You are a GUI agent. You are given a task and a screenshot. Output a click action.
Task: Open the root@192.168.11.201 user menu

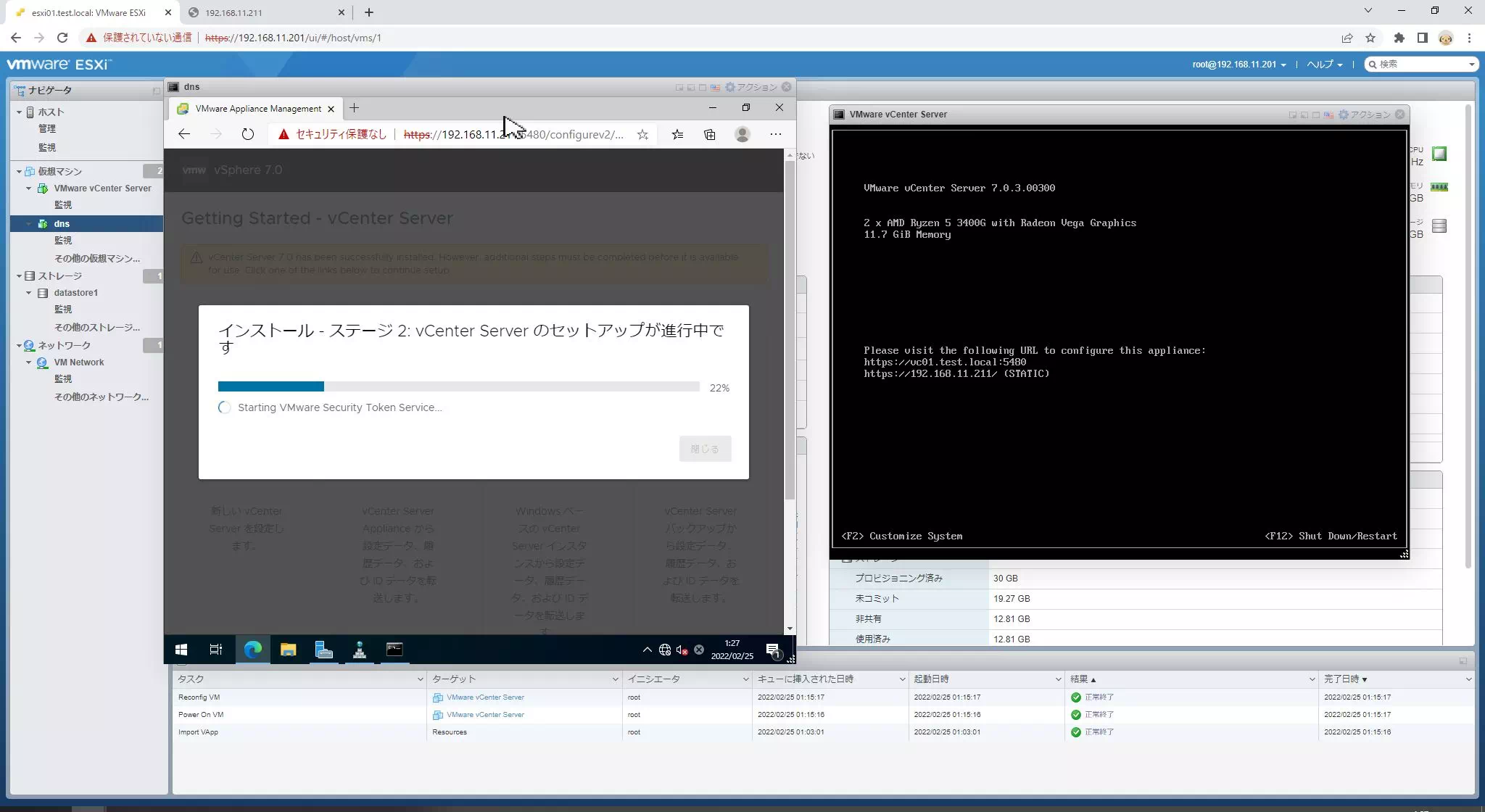tap(1239, 65)
